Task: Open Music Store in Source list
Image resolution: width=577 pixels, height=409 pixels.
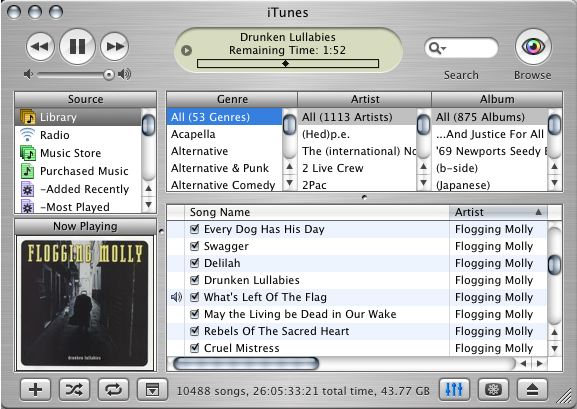Action: click(78, 153)
